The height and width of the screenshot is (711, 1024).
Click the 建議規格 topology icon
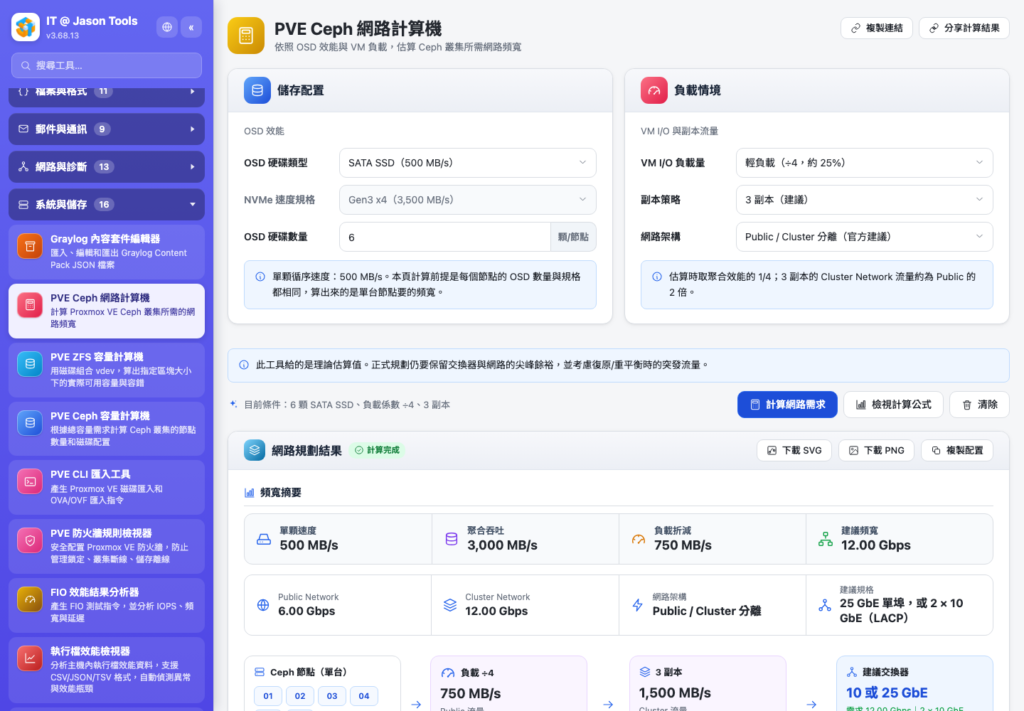(x=825, y=605)
